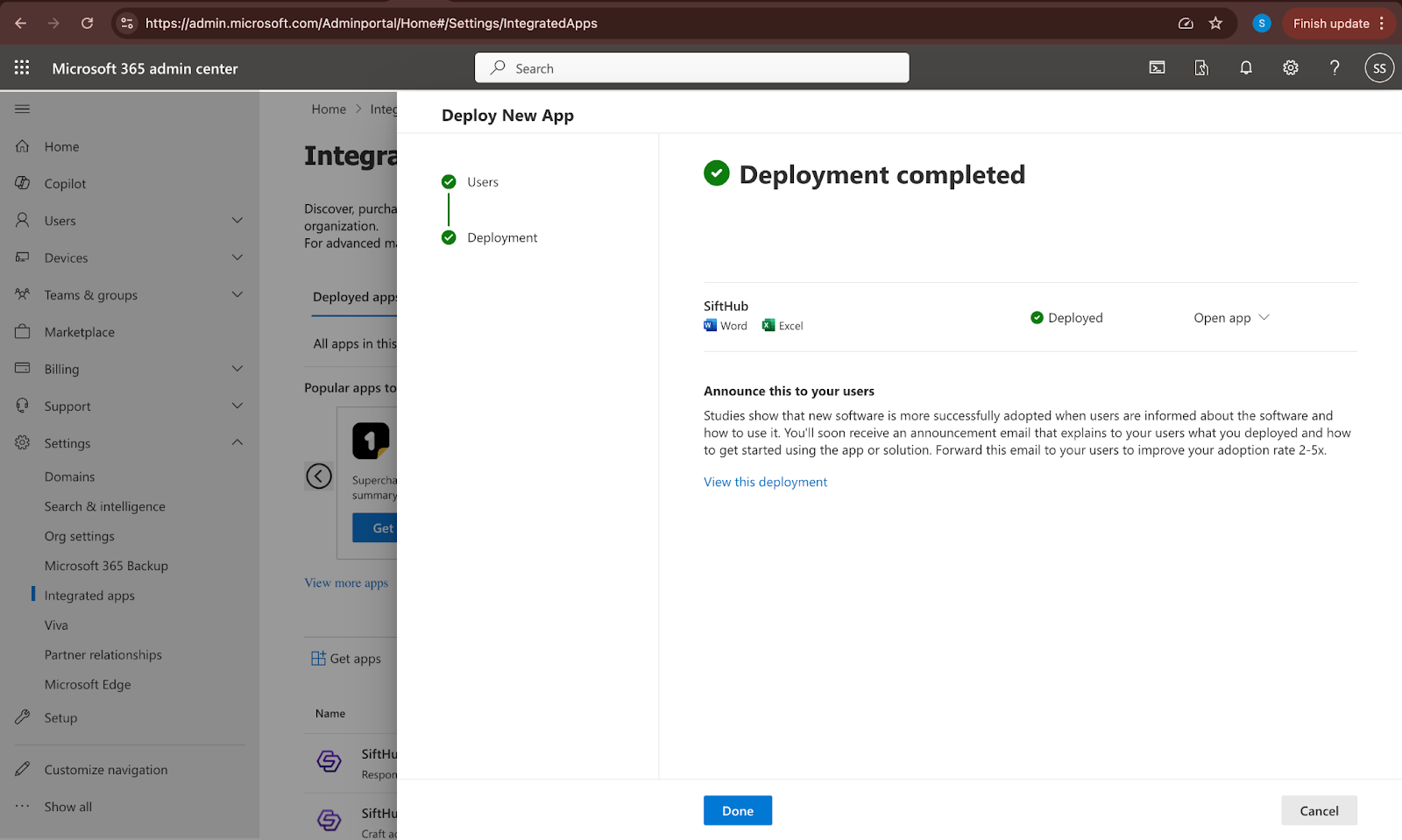Click the SS account avatar
This screenshot has width=1402, height=840.
(x=1378, y=67)
